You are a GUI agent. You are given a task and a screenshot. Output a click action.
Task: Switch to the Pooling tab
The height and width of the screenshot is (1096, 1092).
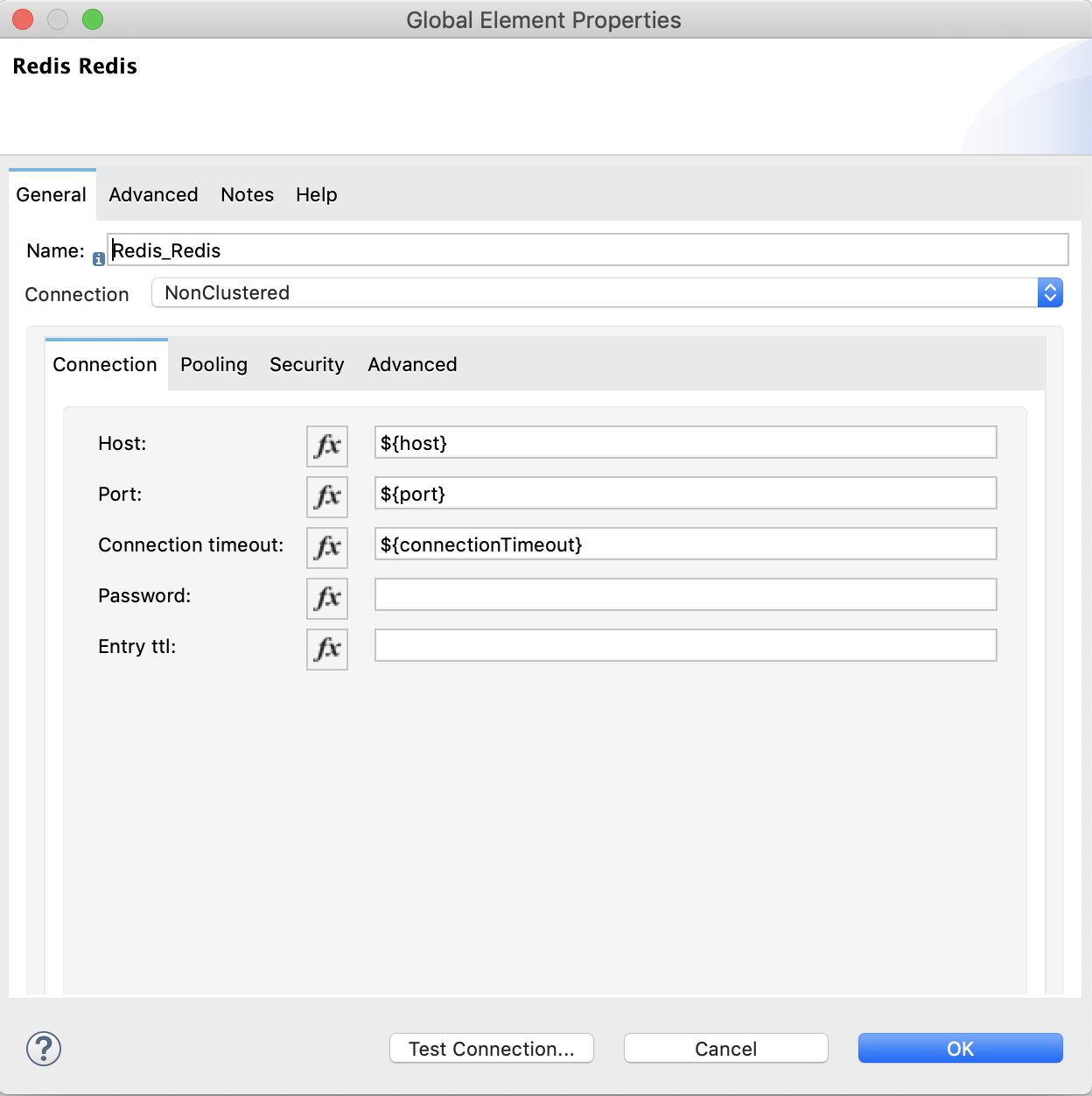[x=213, y=364]
